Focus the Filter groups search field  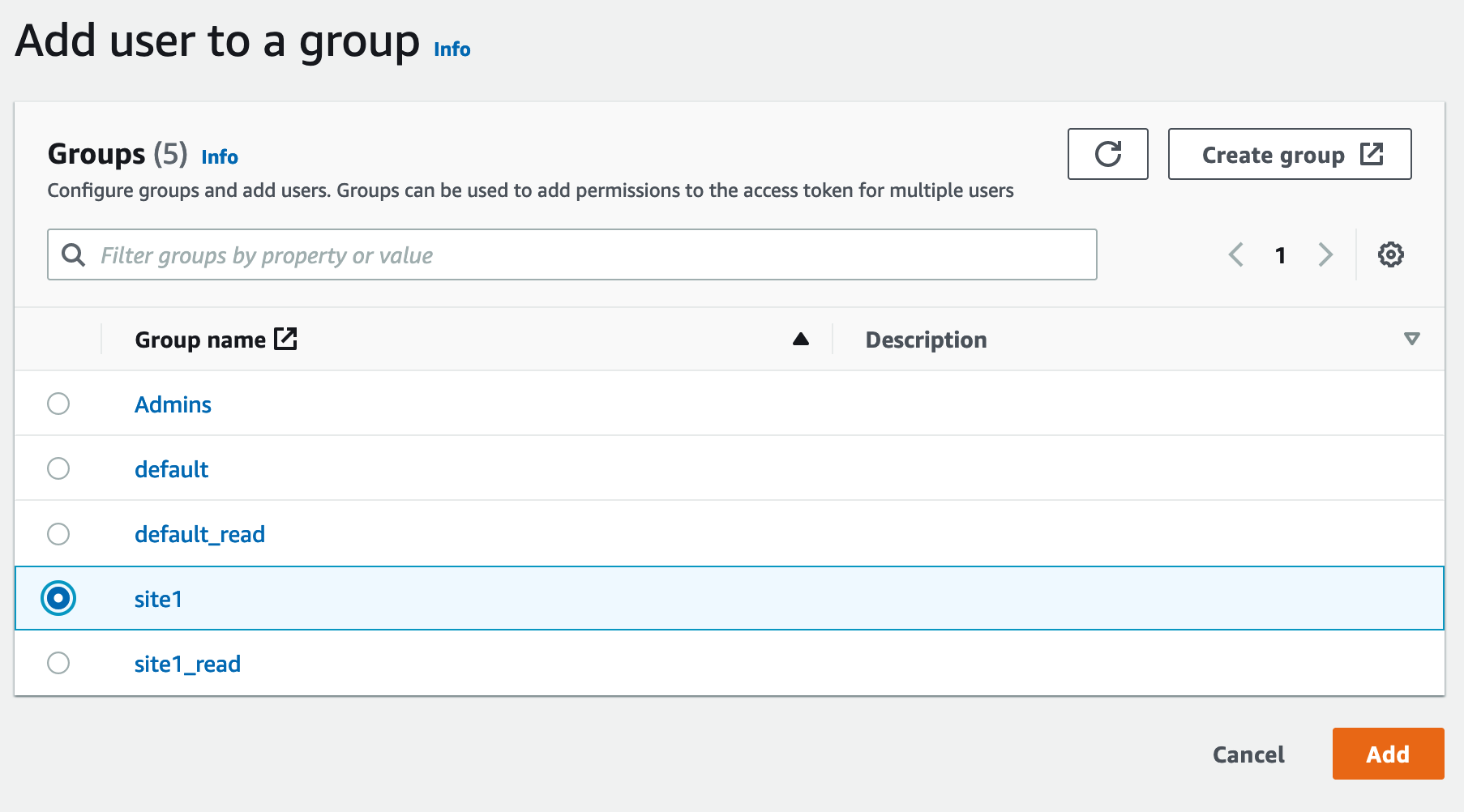pyautogui.click(x=572, y=254)
